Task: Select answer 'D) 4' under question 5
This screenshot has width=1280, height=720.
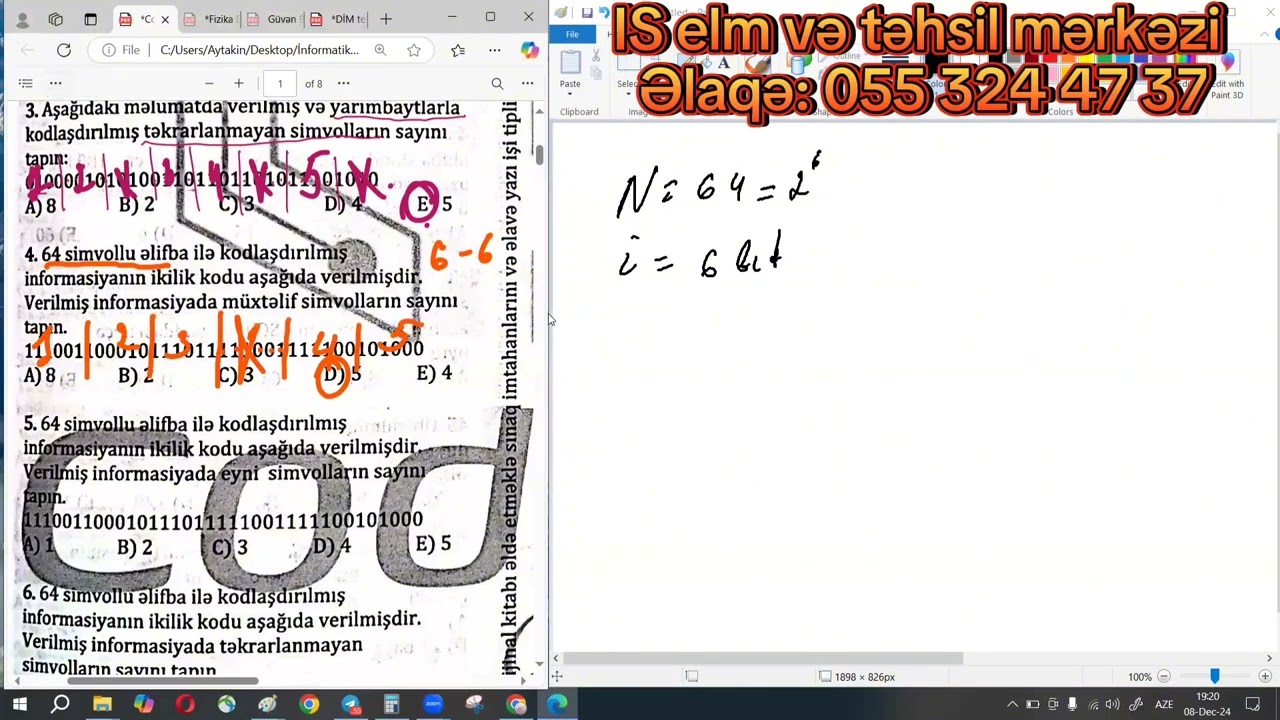Action: [x=332, y=546]
